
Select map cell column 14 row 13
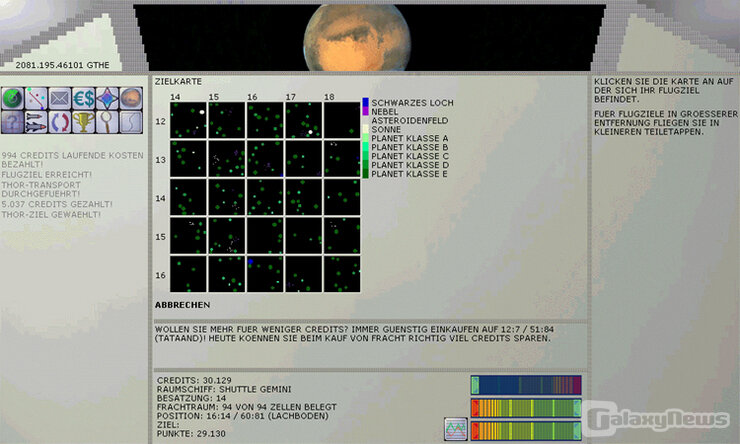coord(188,159)
